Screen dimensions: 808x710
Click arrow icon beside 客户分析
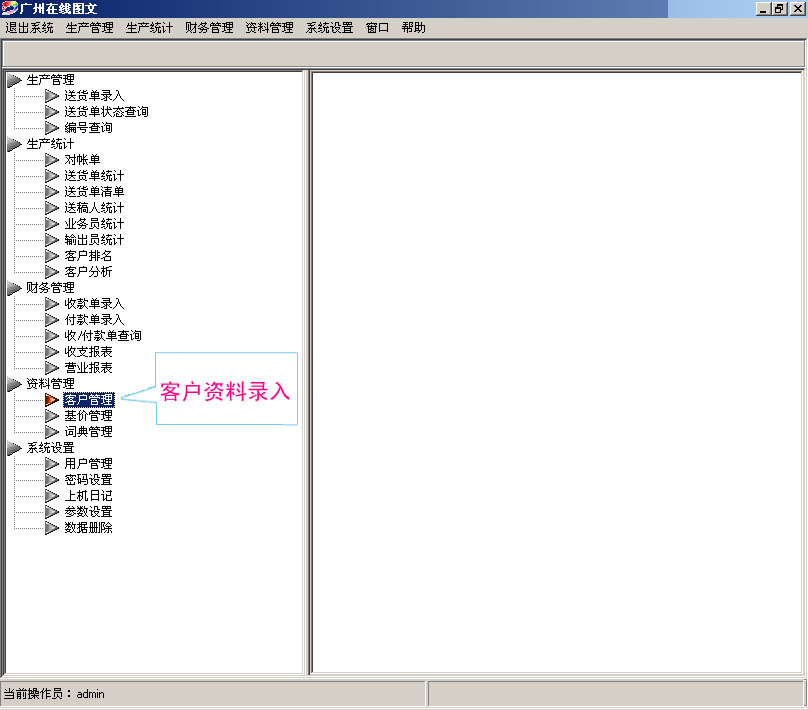pos(52,272)
